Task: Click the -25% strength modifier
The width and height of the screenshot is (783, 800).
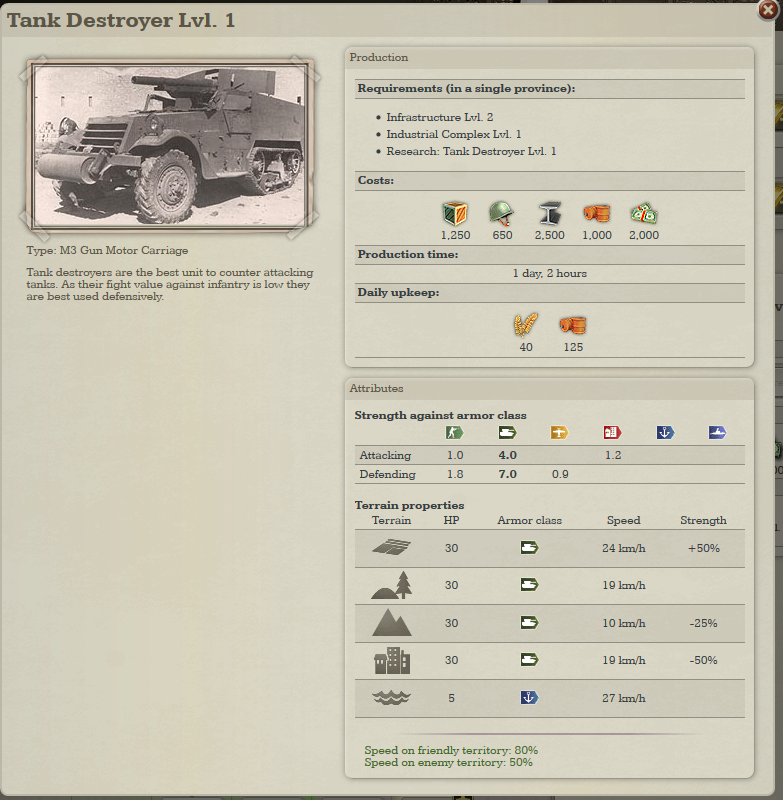Action: click(703, 623)
